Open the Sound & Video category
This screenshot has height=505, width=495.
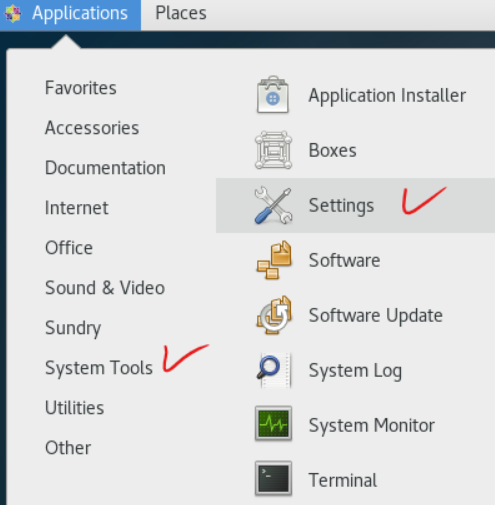[x=105, y=288]
